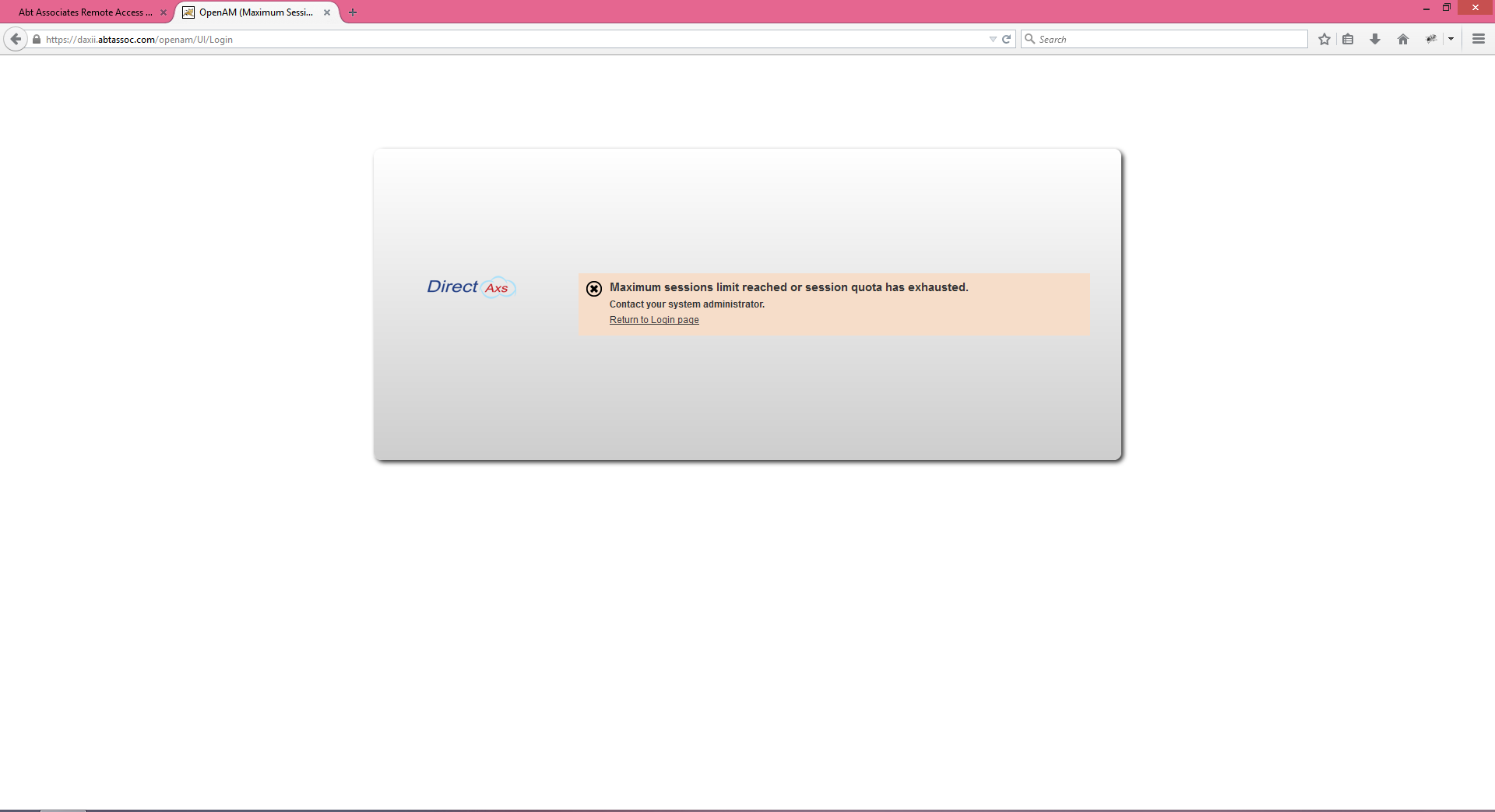Click the Firebug bug icon
Image resolution: width=1495 pixels, height=812 pixels.
tap(1430, 39)
